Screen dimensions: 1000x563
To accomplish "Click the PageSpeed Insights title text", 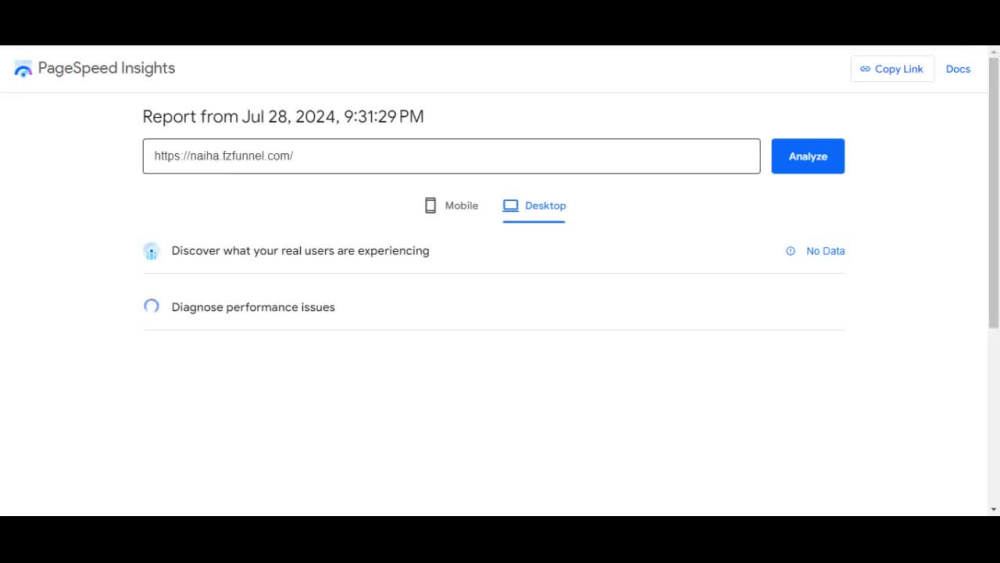I will pos(107,68).
